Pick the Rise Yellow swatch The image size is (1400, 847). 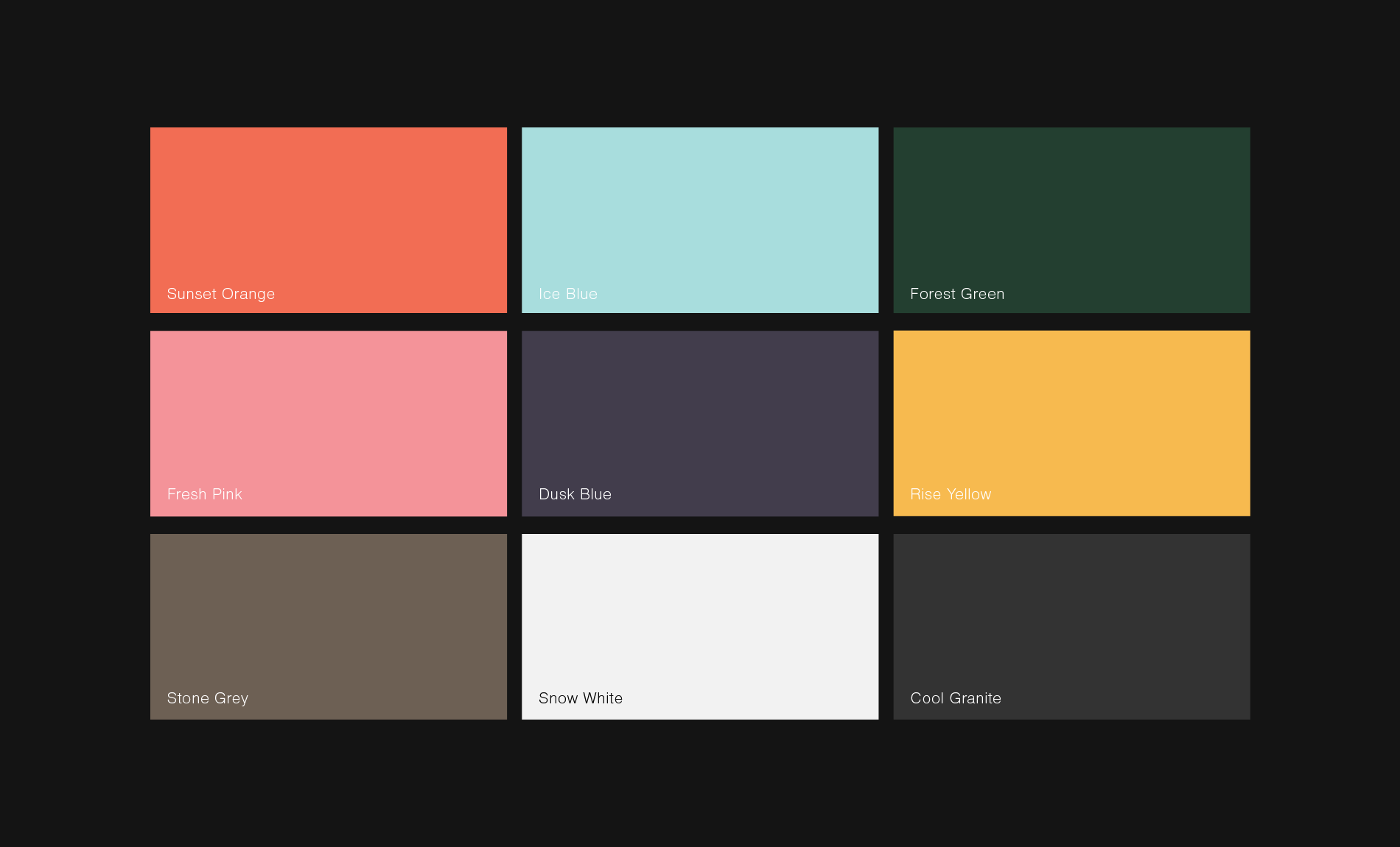click(x=1071, y=423)
